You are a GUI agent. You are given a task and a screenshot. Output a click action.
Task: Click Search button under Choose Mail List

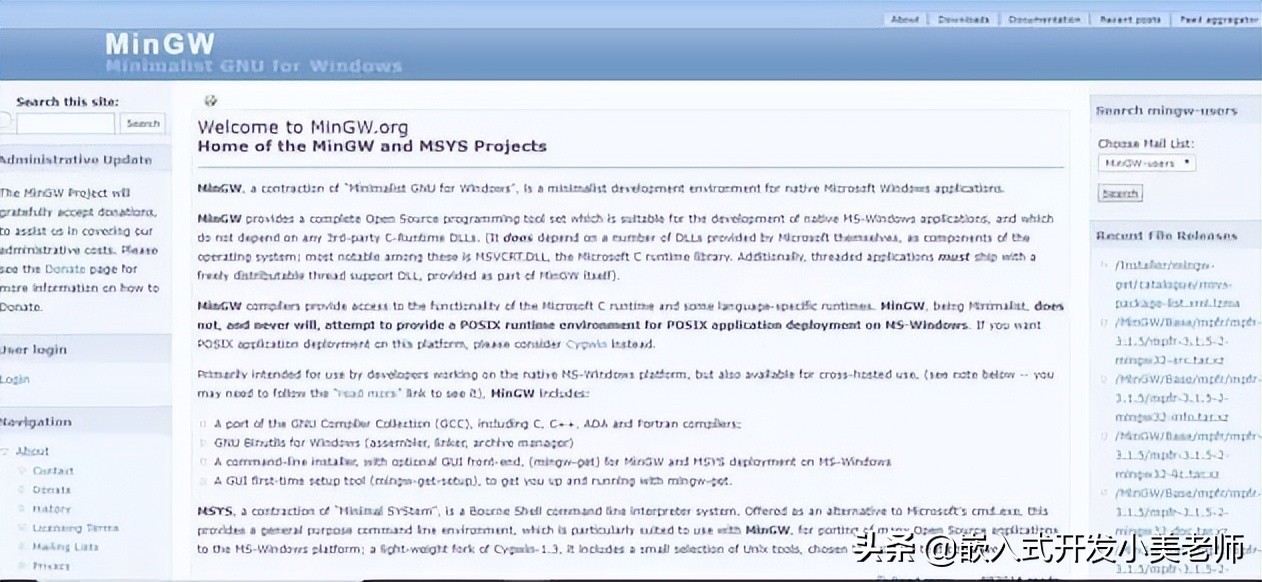[x=1119, y=193]
